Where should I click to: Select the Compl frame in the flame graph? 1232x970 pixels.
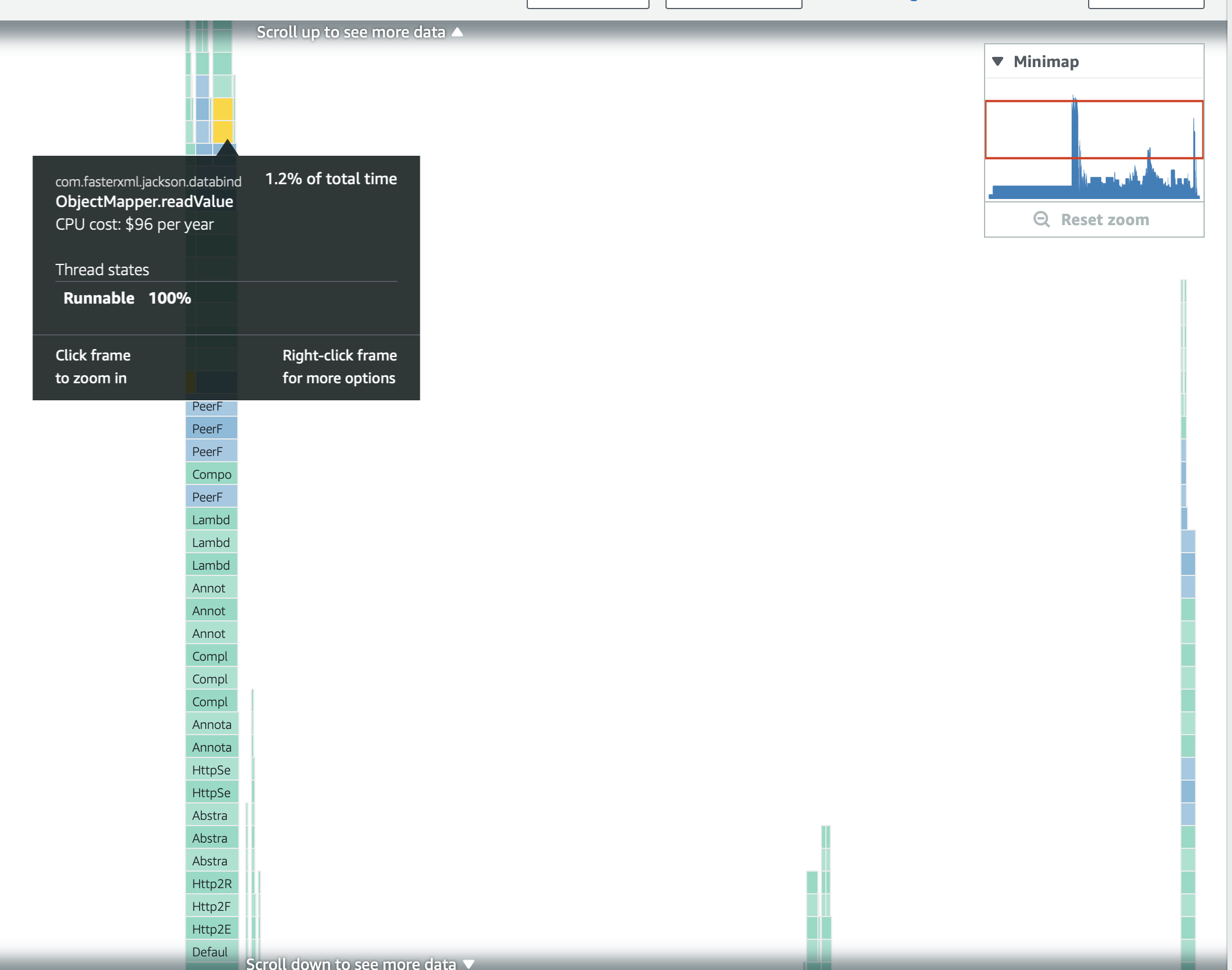click(x=211, y=656)
